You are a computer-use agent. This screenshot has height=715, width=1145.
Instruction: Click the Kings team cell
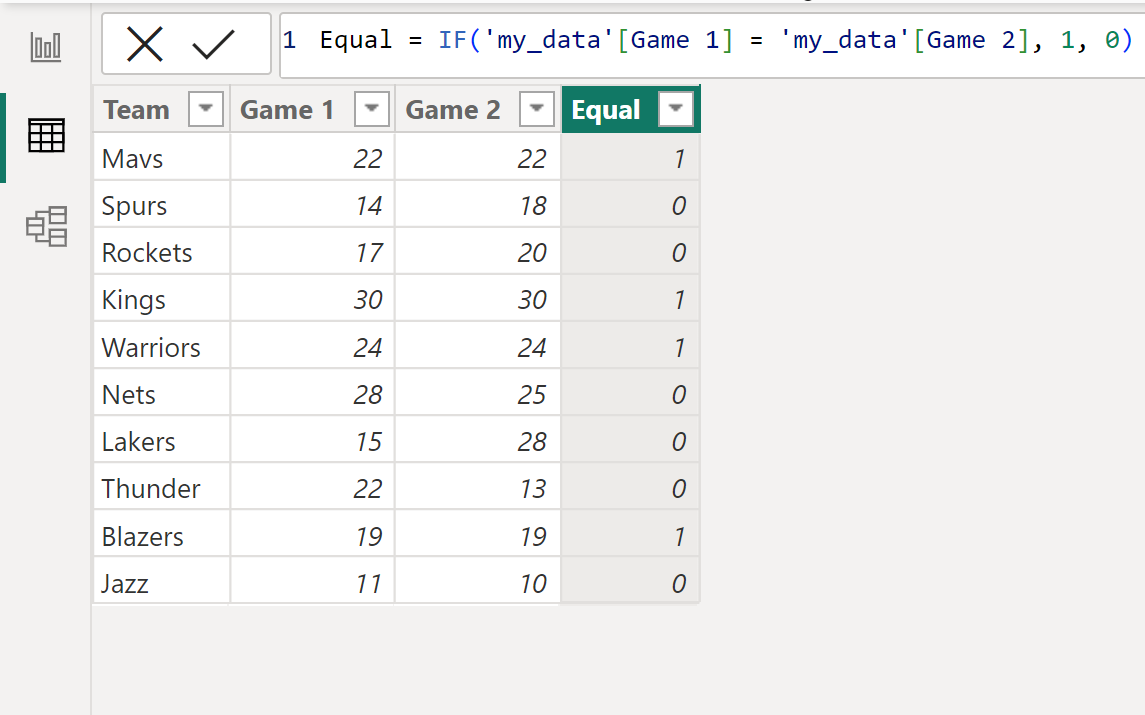161,299
